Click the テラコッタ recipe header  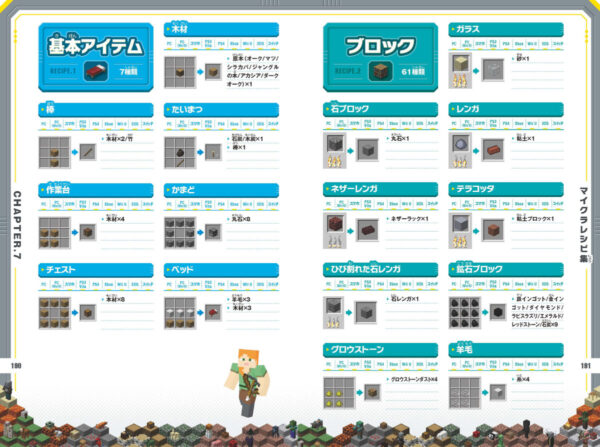tap(506, 189)
